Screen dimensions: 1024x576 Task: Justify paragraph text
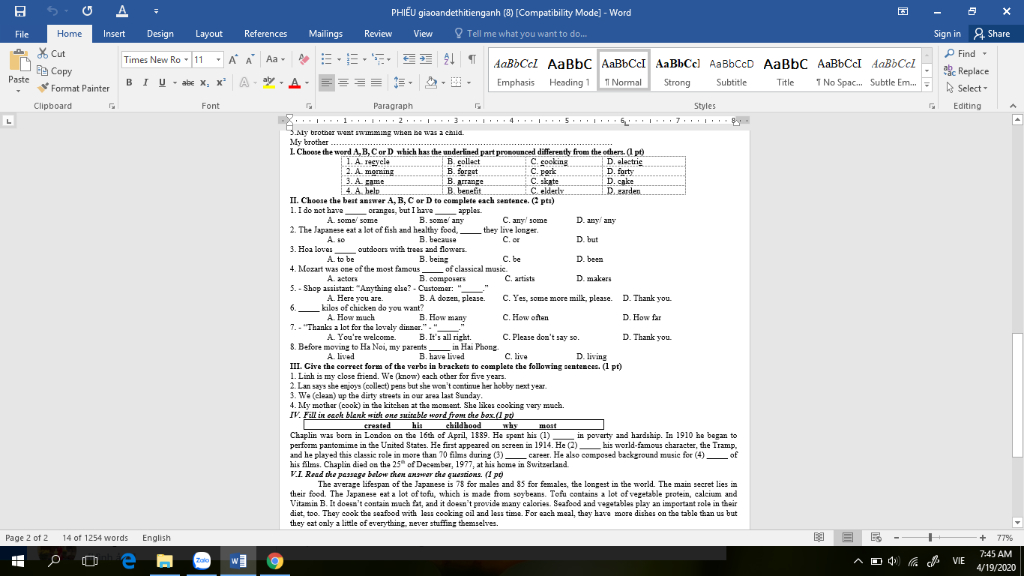[x=376, y=83]
